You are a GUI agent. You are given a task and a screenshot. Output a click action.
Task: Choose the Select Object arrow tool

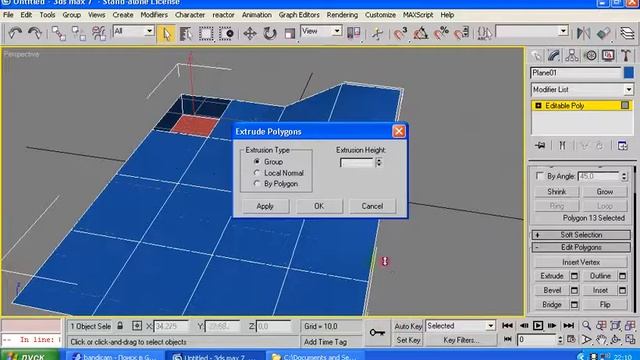pos(166,33)
